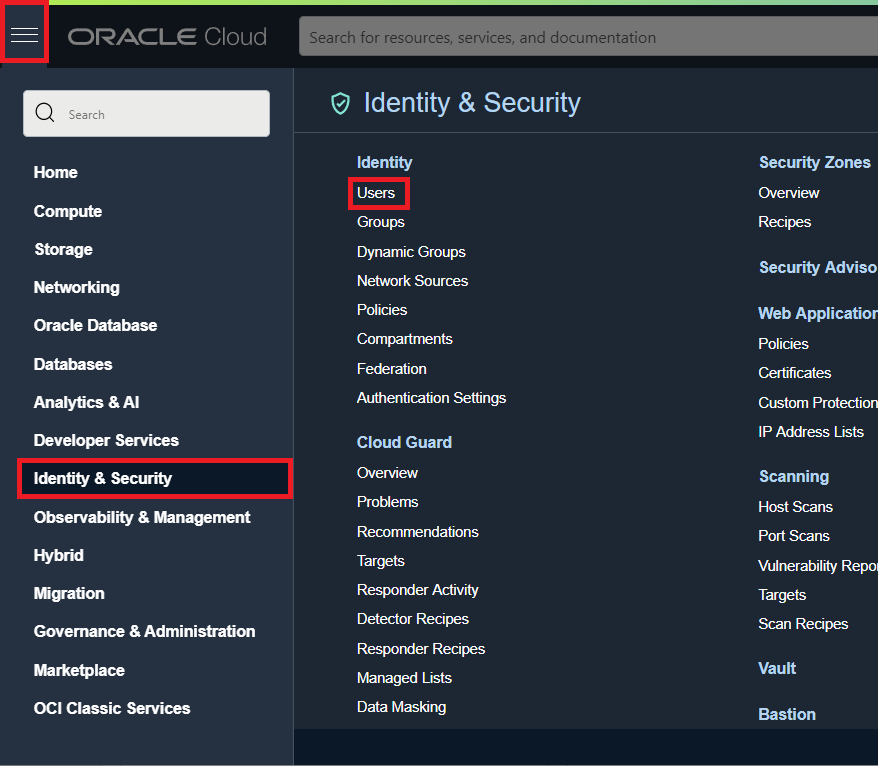Screen dimensions: 878x766
Task: Open Scan Recipes link
Action: 803,624
